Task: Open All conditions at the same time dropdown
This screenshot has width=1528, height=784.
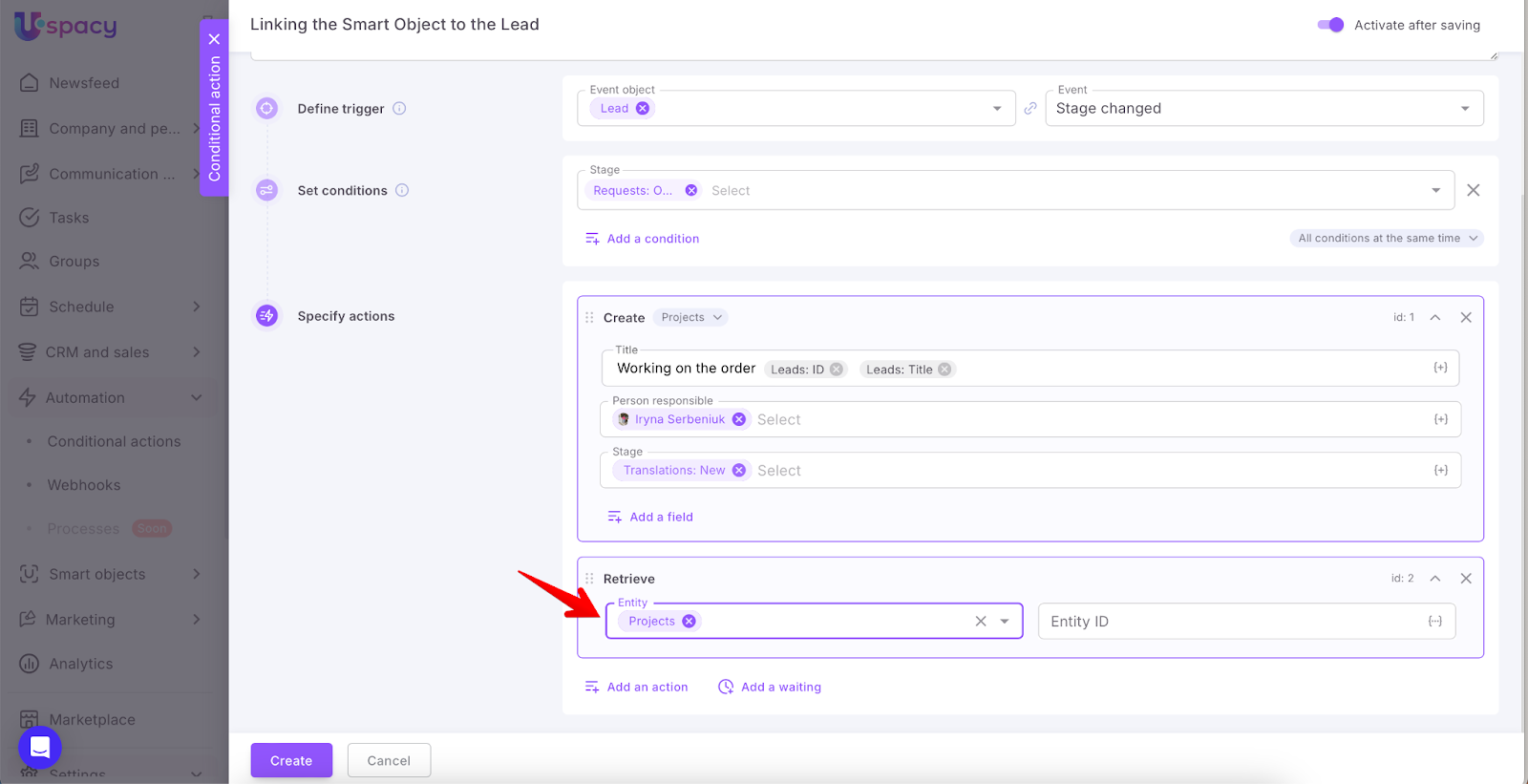Action: [x=1387, y=239]
